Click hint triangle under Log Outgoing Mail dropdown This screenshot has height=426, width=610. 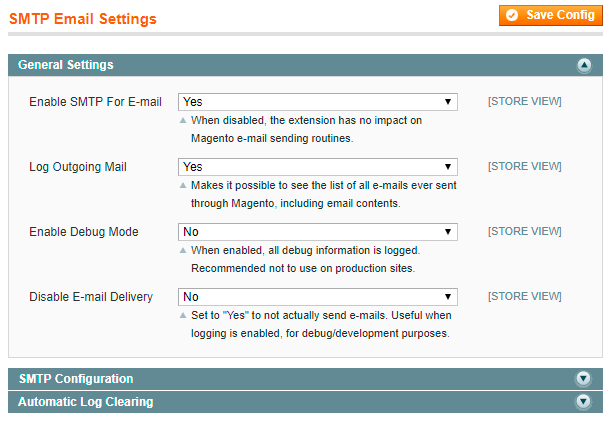[182, 185]
